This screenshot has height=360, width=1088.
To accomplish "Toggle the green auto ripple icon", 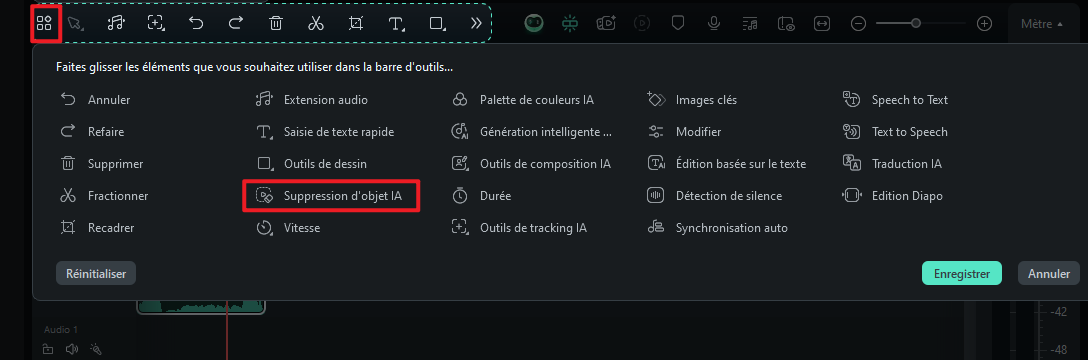I will 570,23.
